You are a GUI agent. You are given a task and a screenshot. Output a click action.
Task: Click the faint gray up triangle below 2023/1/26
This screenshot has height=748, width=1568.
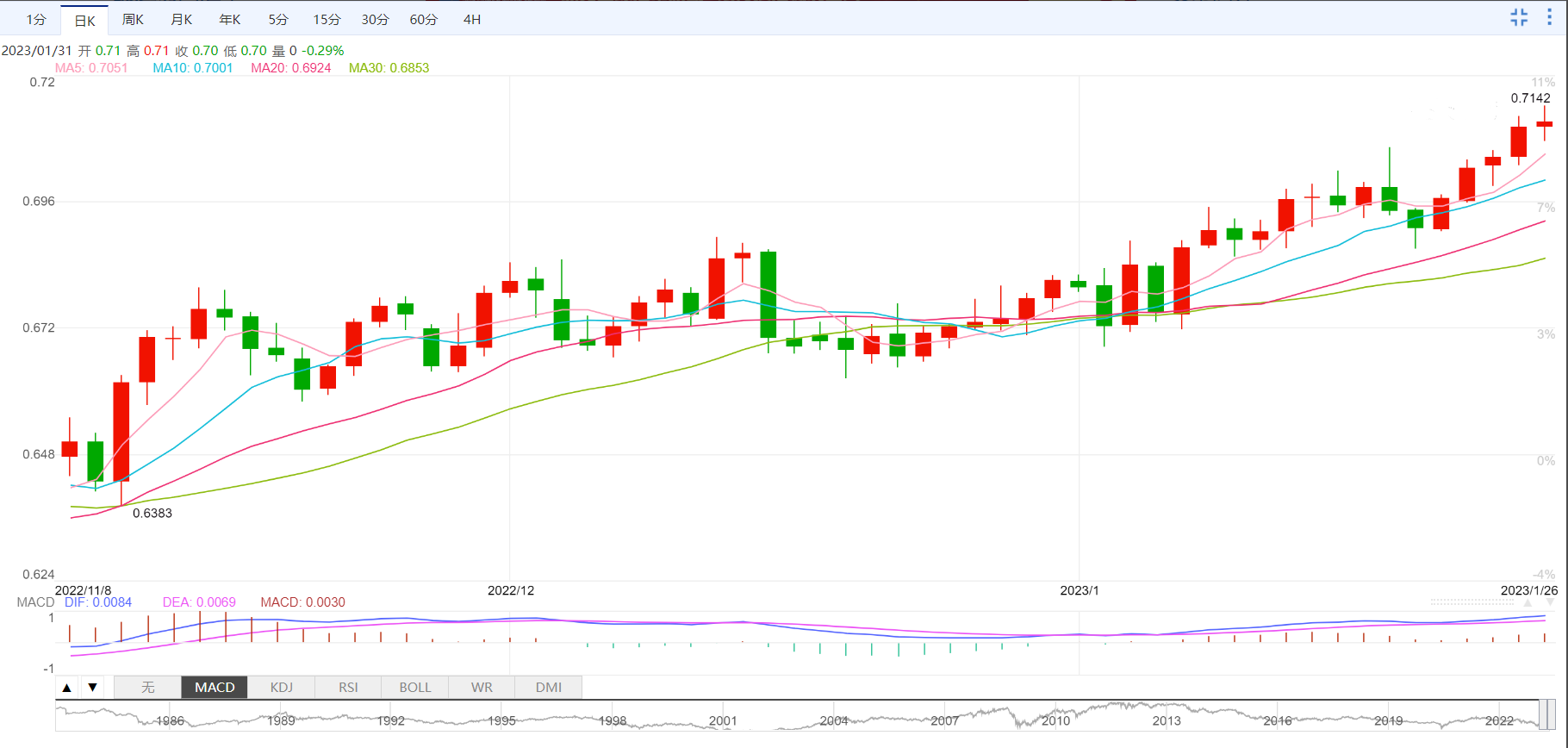tap(1528, 603)
